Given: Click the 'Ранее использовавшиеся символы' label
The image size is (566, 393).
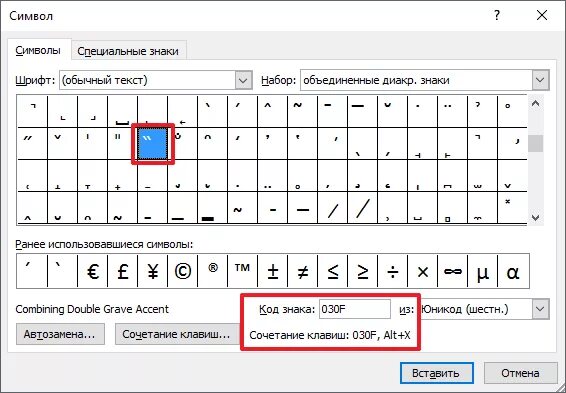Looking at the screenshot, I should 104,245.
